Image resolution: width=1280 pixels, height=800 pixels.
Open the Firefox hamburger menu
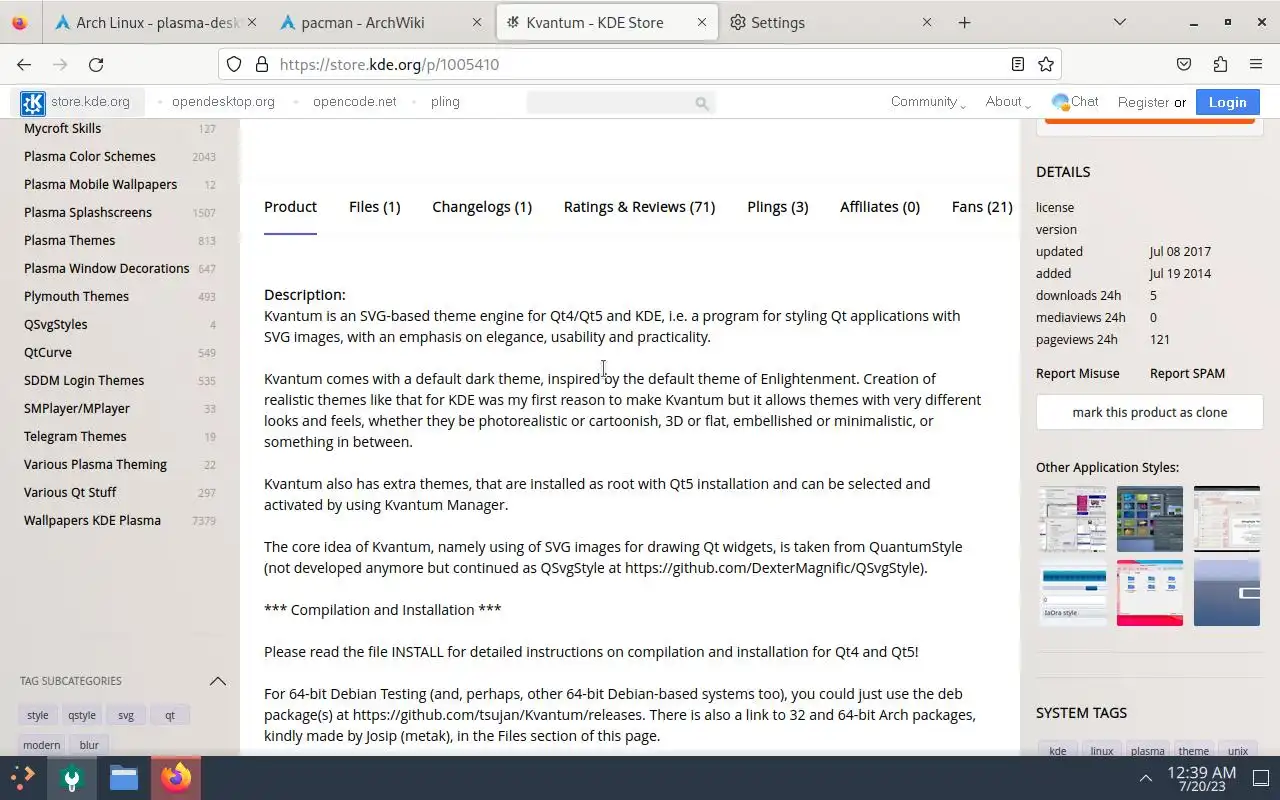point(1256,64)
